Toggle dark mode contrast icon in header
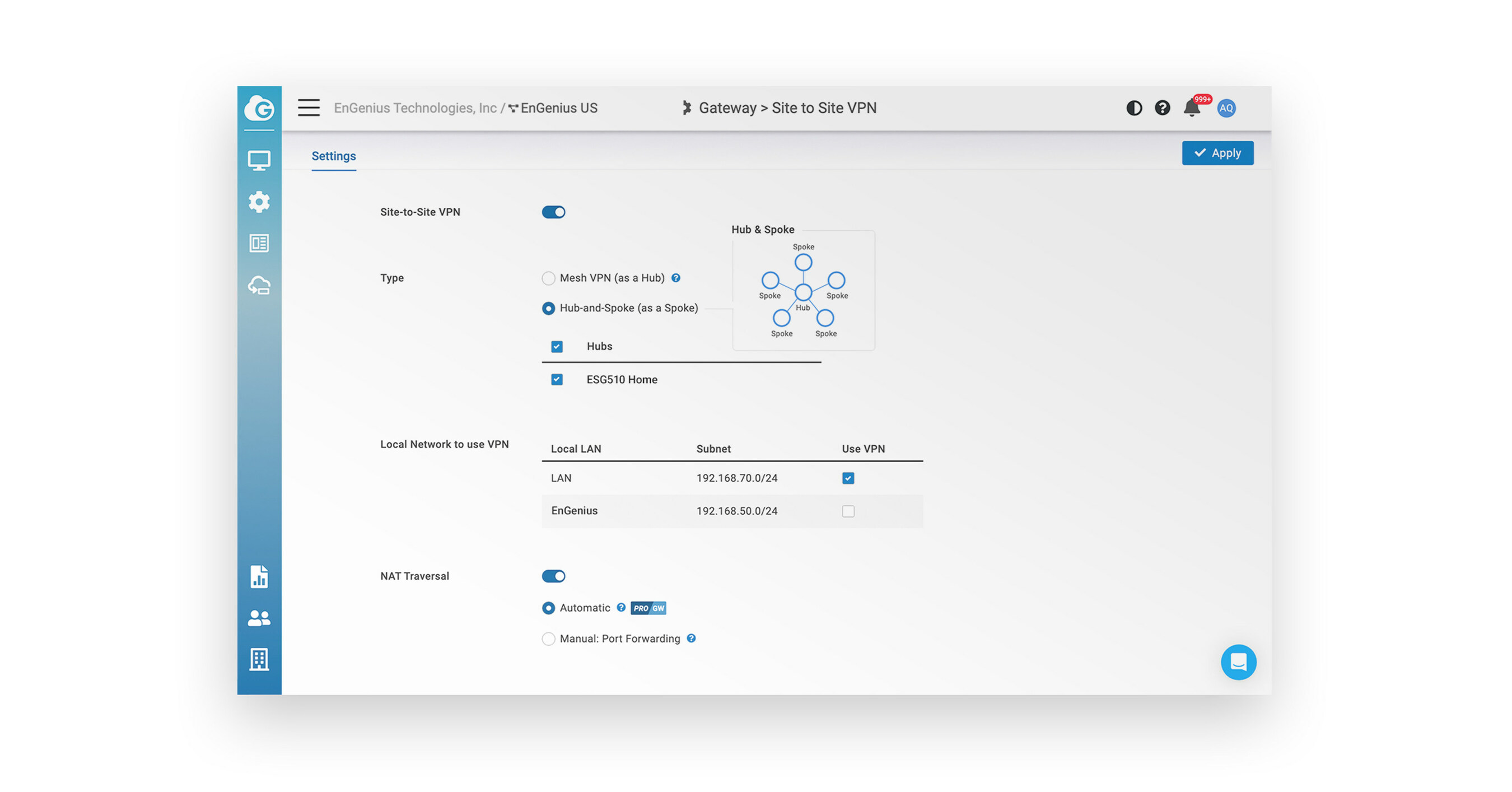 click(x=1134, y=108)
